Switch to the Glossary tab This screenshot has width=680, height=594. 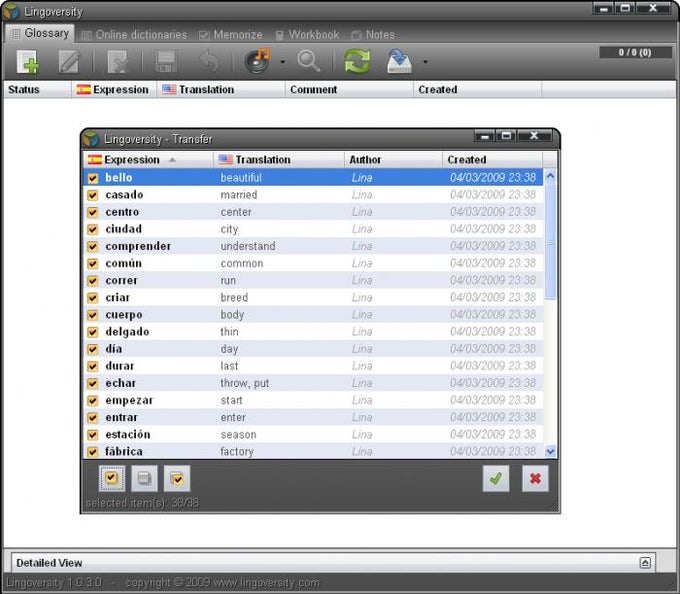[x=40, y=33]
